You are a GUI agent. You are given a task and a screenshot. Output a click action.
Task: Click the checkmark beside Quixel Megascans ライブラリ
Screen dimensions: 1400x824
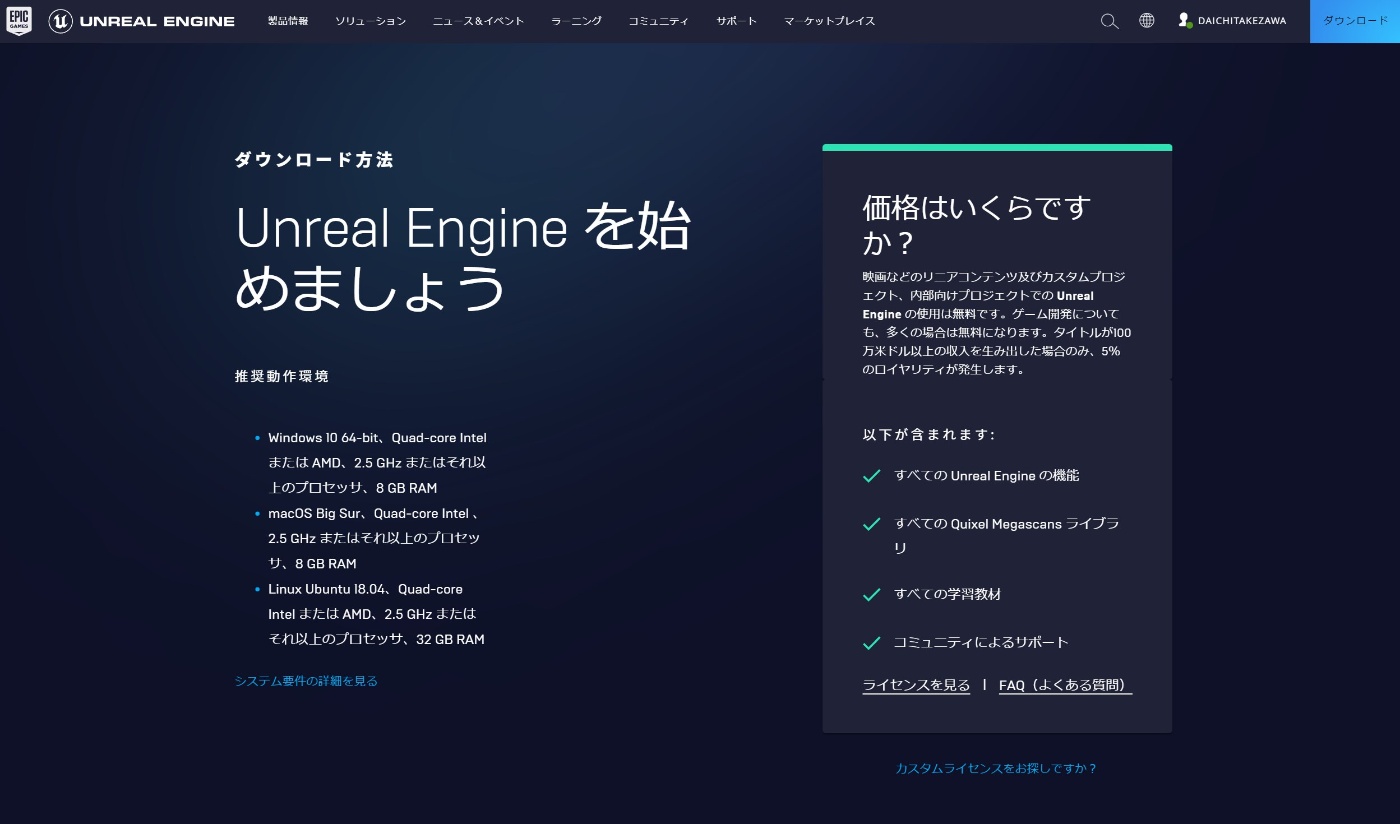click(871, 524)
